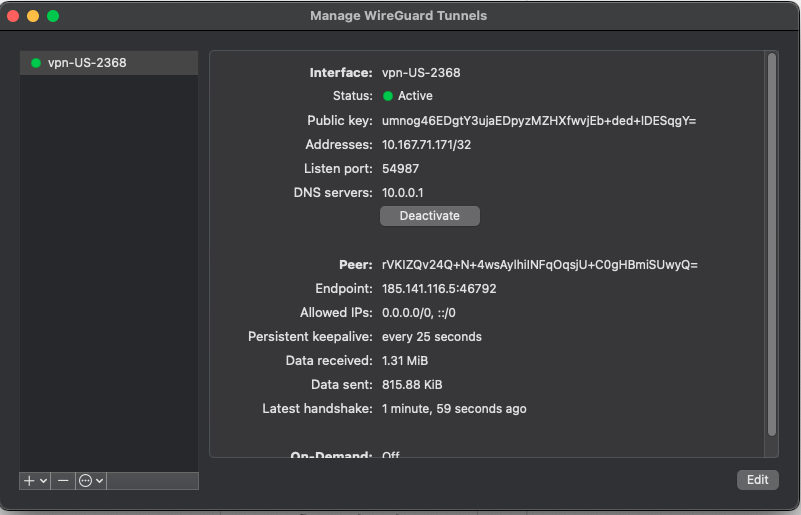The height and width of the screenshot is (515, 801).
Task: Click the Public key: label
Action: (x=340, y=121)
